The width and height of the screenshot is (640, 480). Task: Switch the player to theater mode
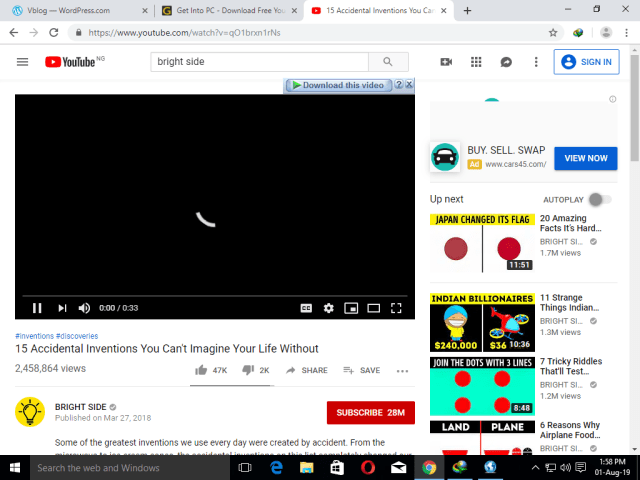(373, 308)
